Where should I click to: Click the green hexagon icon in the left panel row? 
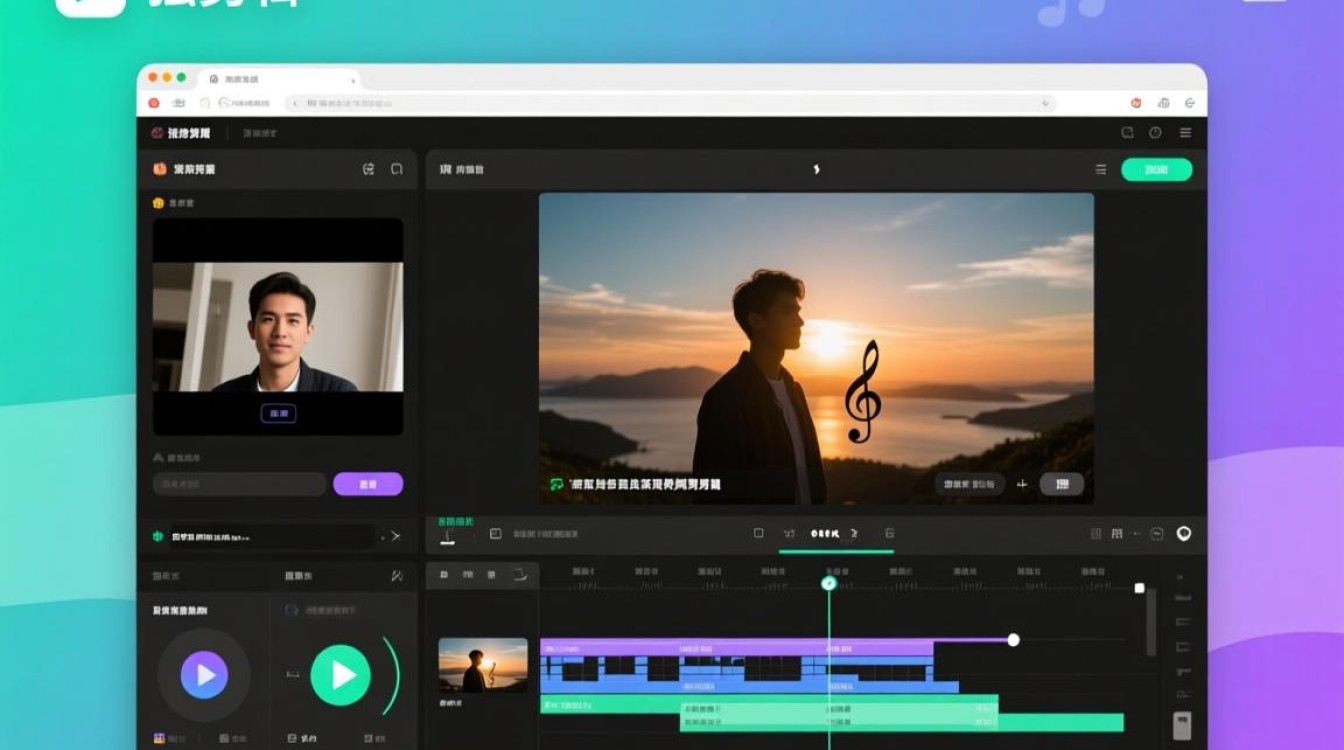(158, 537)
